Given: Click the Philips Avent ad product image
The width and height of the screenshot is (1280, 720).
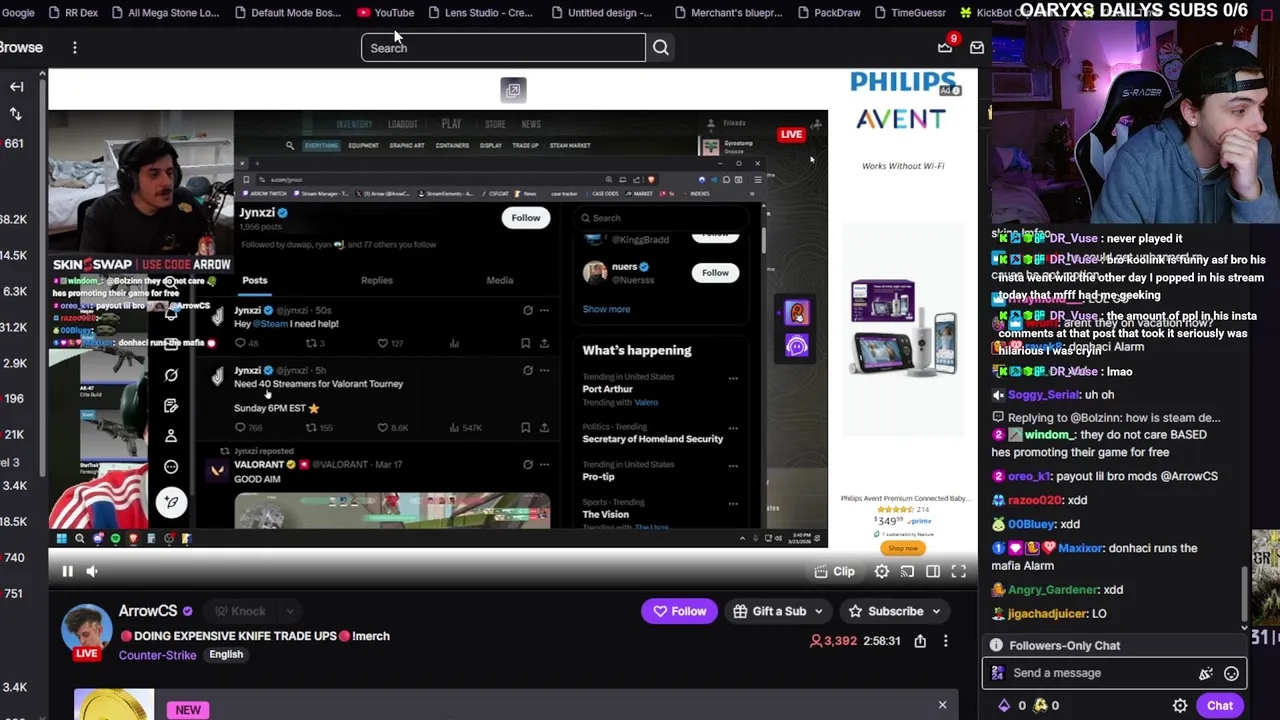Looking at the screenshot, I should pos(903,328).
